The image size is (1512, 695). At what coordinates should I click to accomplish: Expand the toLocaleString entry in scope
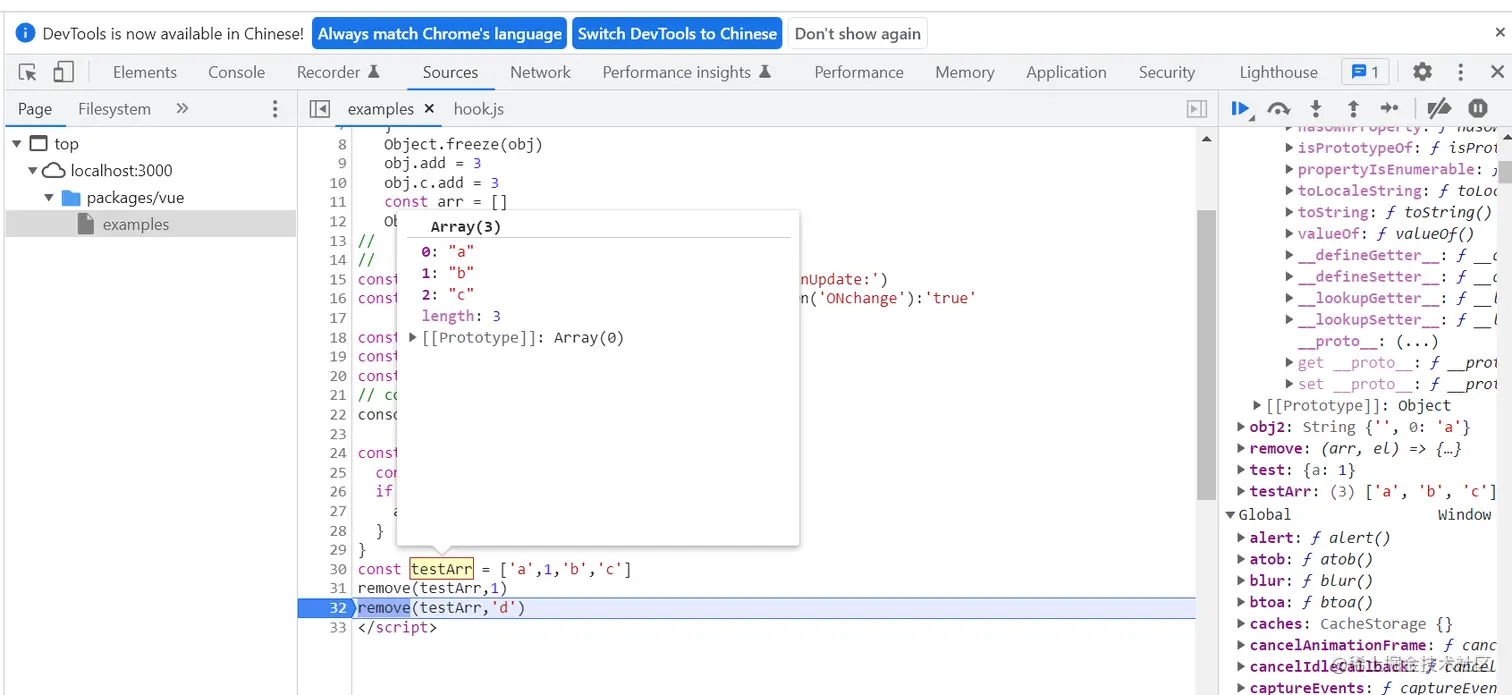pyautogui.click(x=1289, y=191)
